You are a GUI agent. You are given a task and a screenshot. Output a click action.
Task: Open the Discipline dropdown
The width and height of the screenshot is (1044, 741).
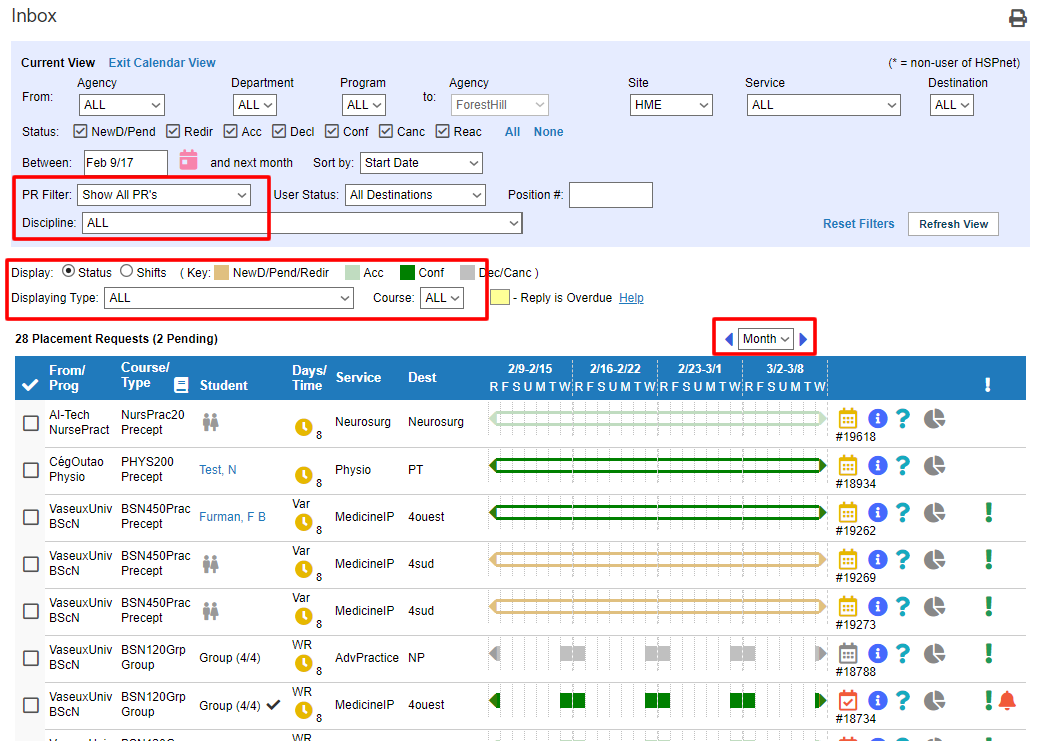pyautogui.click(x=302, y=223)
